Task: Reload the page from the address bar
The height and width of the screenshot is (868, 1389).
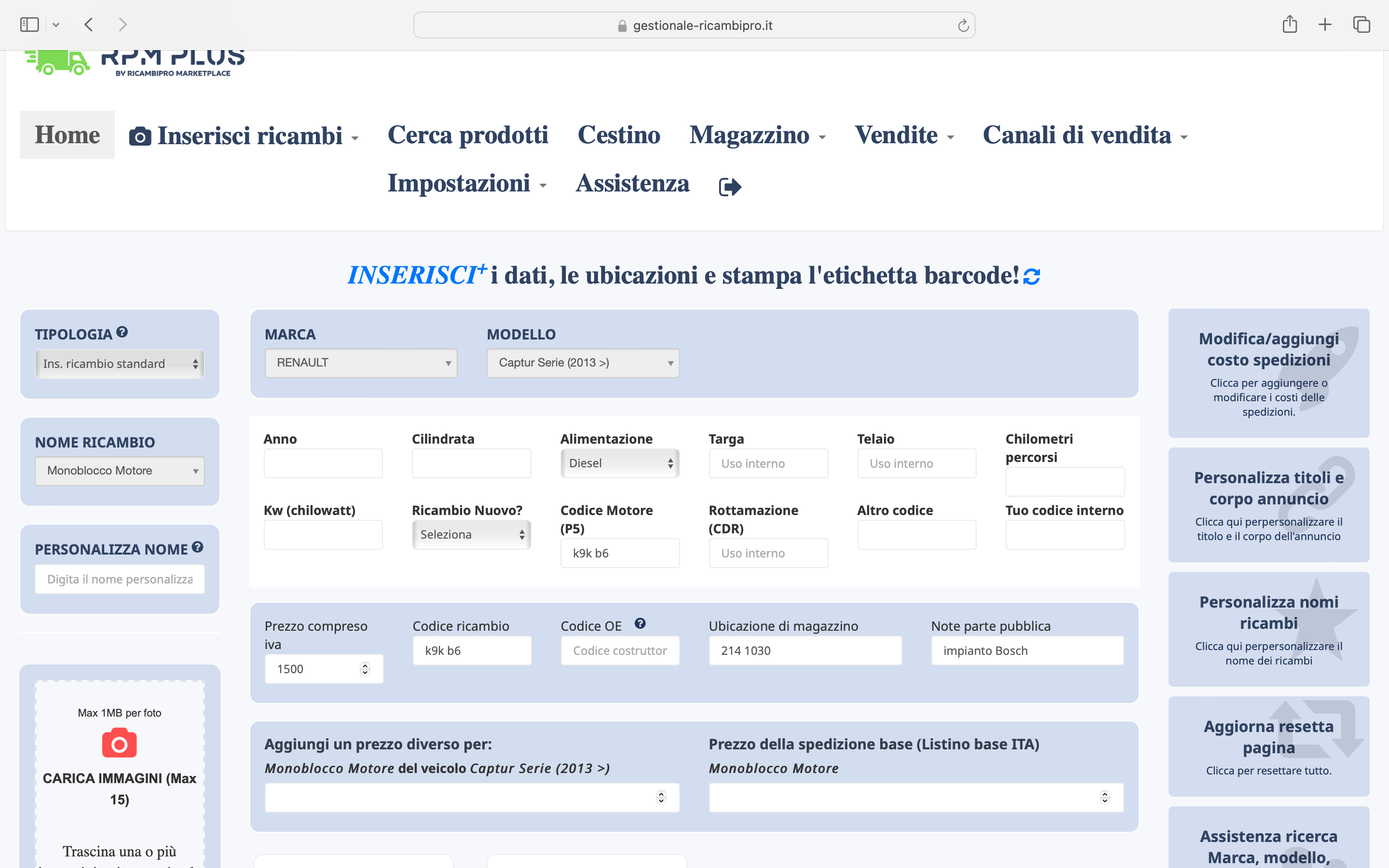Action: 963,25
